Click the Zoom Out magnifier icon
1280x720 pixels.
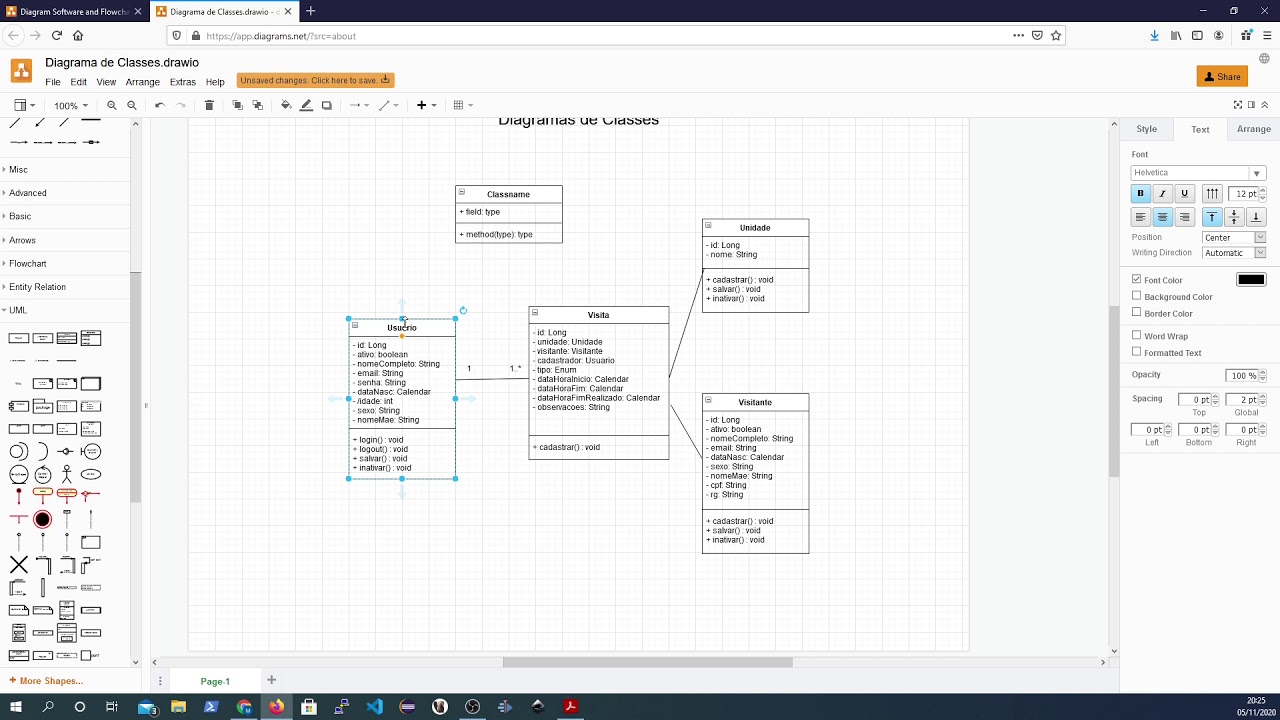pos(132,105)
